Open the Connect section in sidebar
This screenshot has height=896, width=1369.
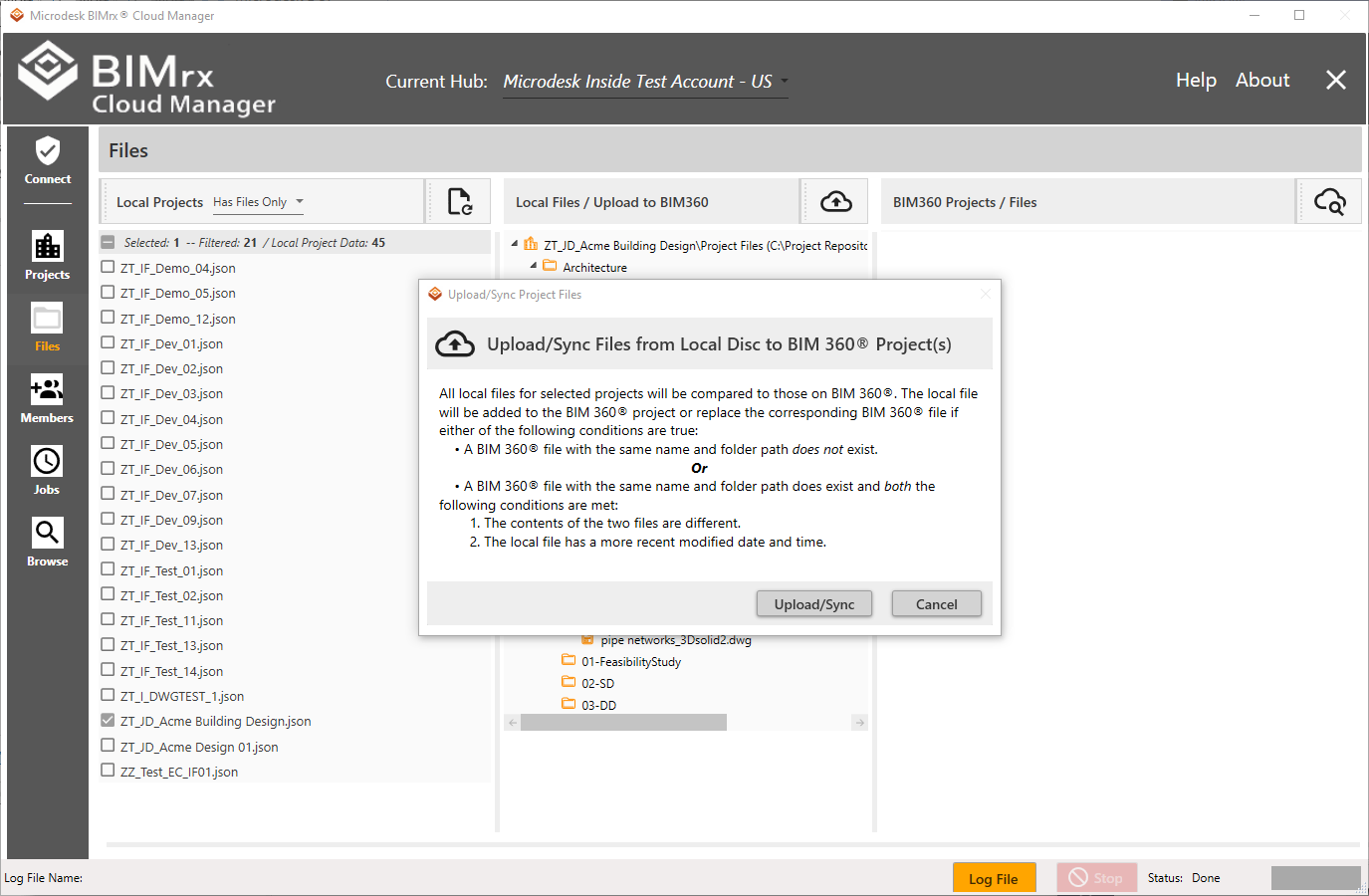48,161
